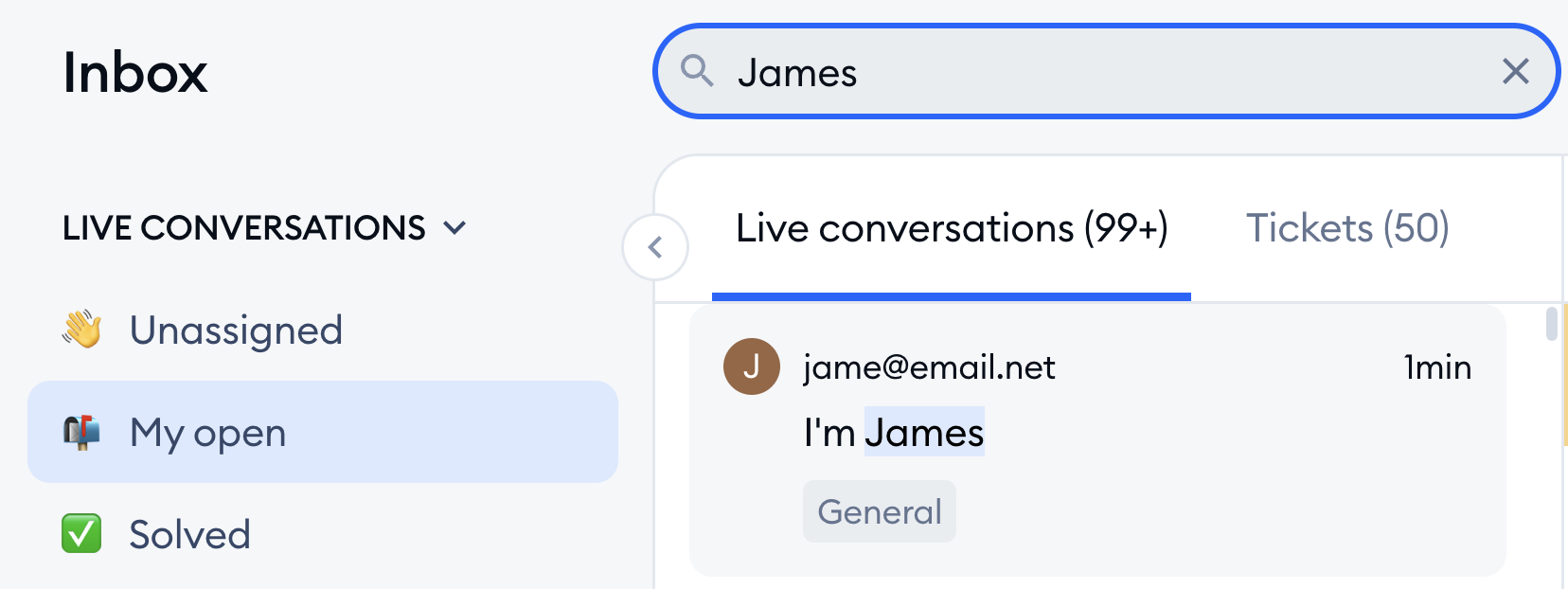The height and width of the screenshot is (589, 1568).
Task: Click the waving hand Unassigned icon
Action: click(82, 330)
